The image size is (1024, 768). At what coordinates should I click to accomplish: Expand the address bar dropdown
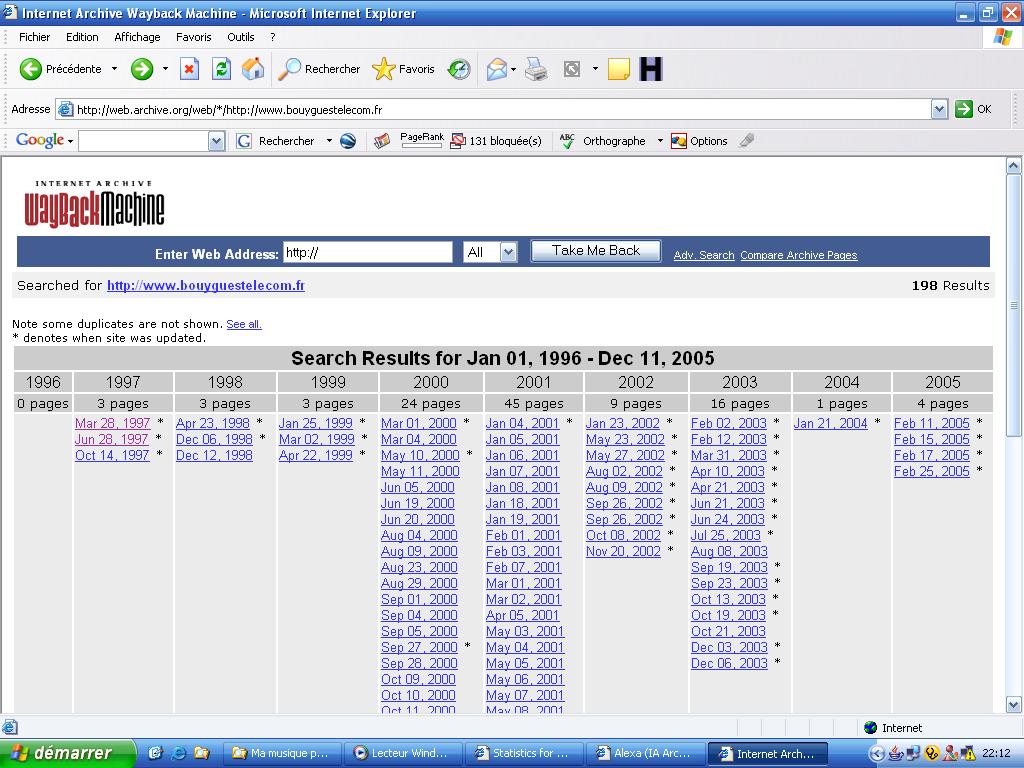click(939, 109)
